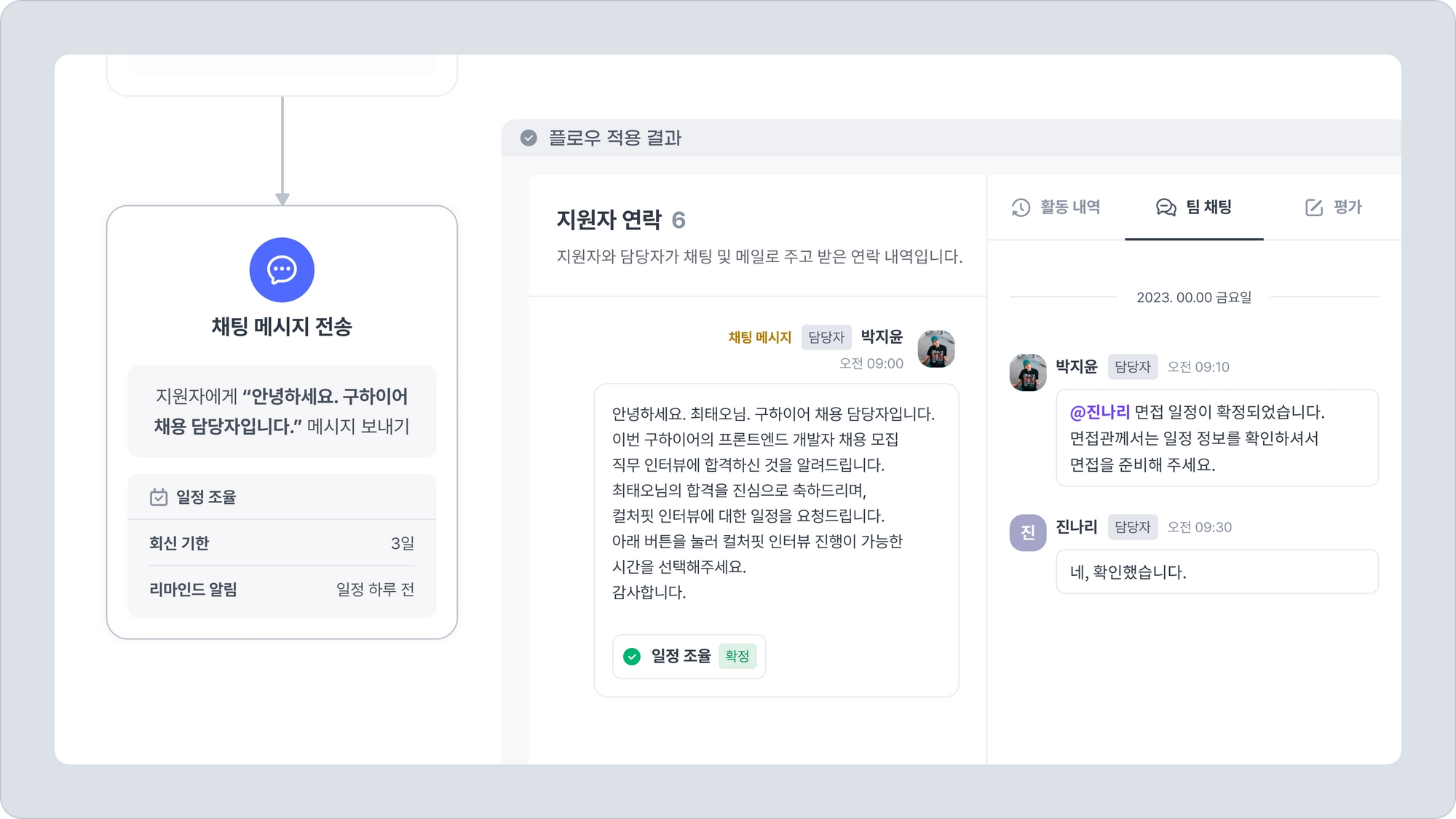
Task: Click 박지윤's profile photo in the team chat
Action: (1027, 372)
